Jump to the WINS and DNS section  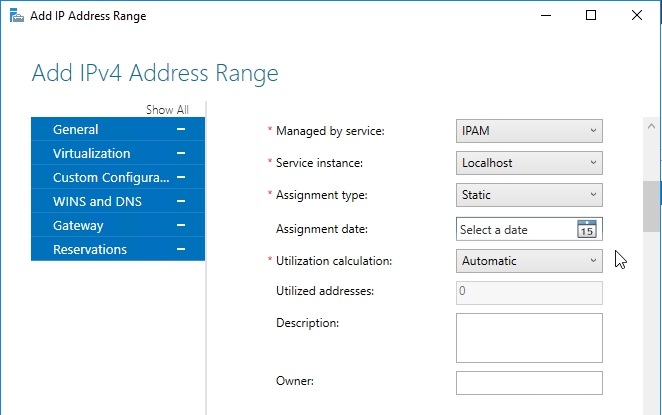pyautogui.click(x=97, y=202)
